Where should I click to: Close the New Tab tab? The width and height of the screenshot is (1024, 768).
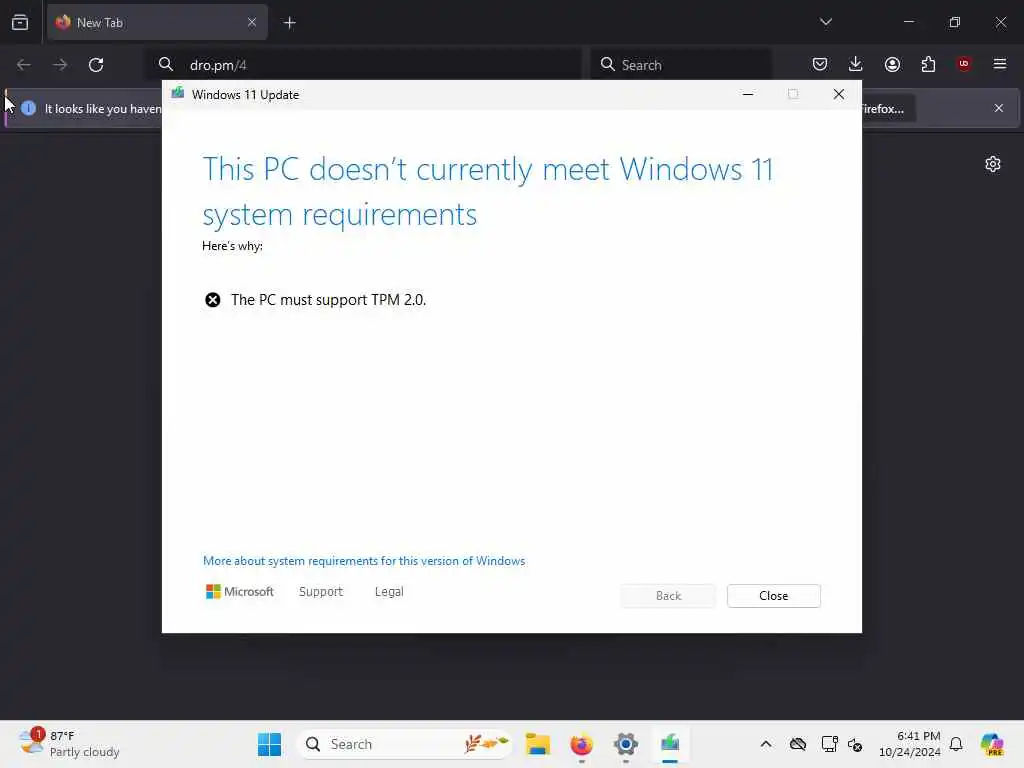pyautogui.click(x=252, y=22)
